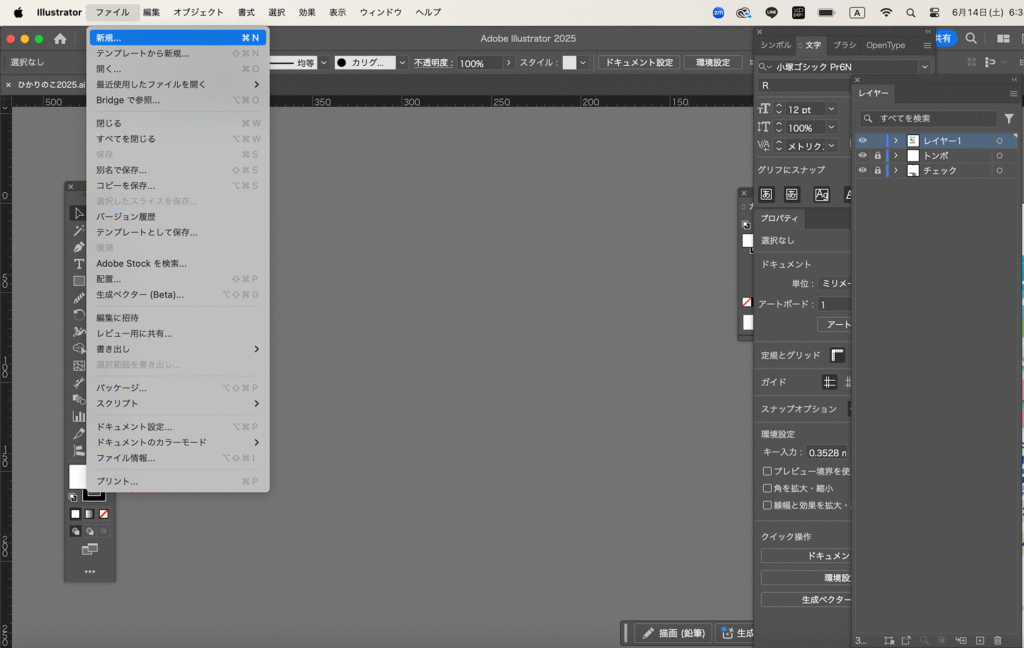This screenshot has height=648, width=1024.
Task: Select the Column Graph tool
Action: (79, 416)
